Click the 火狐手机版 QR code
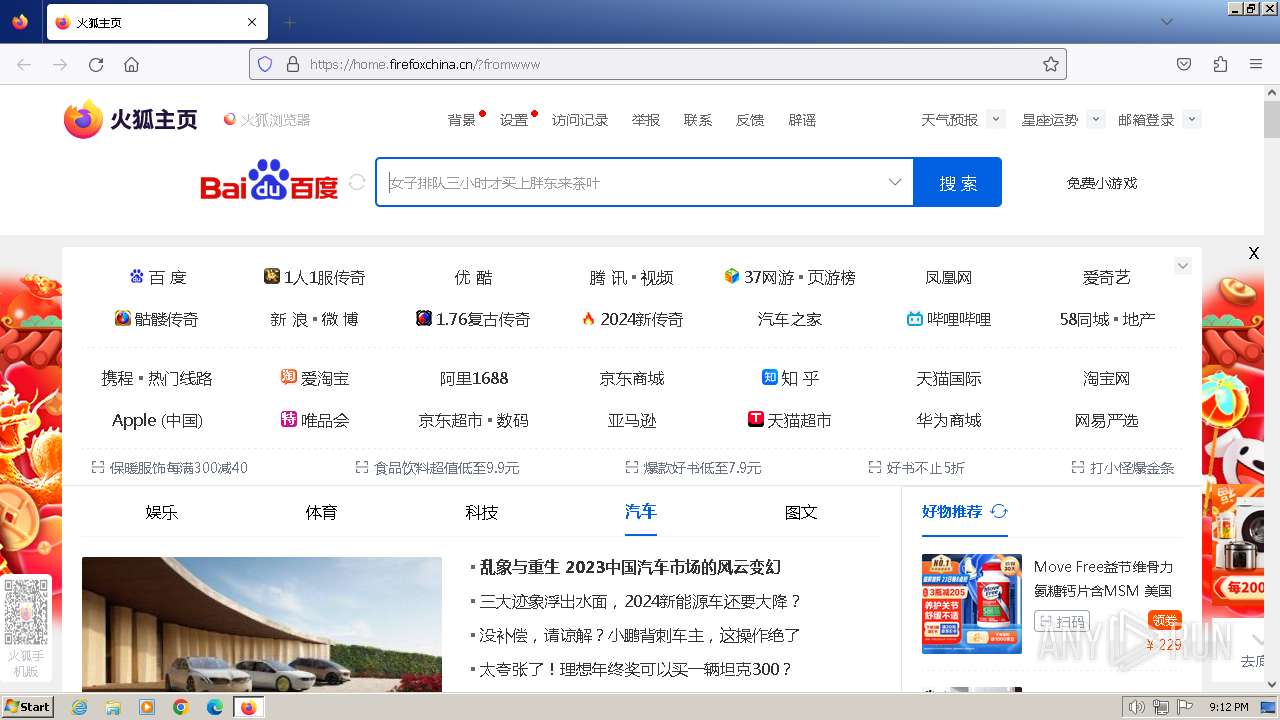Viewport: 1280px width, 720px height. (26, 611)
